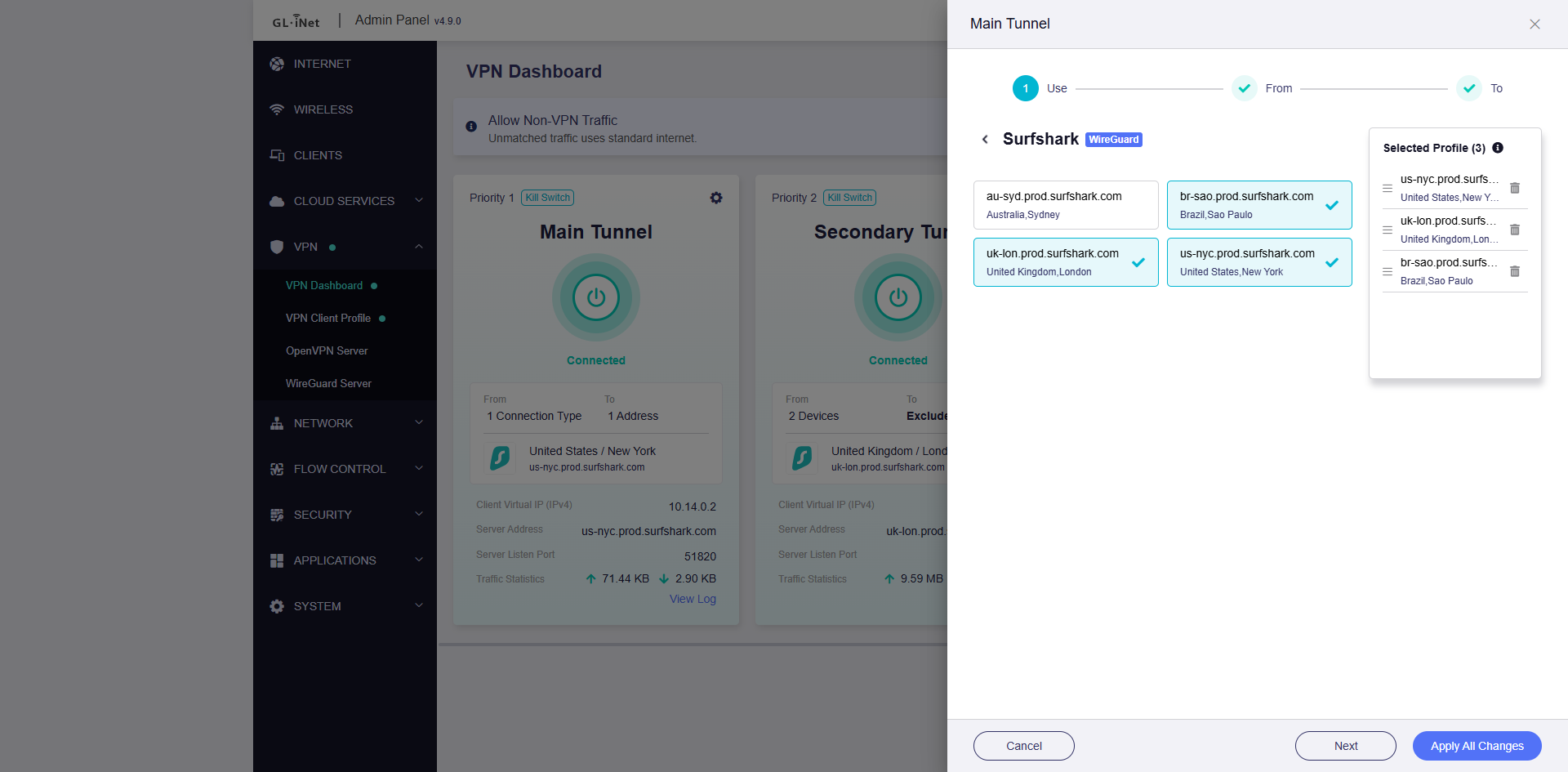Go to the From step
The image size is (1568, 772).
(x=1262, y=88)
